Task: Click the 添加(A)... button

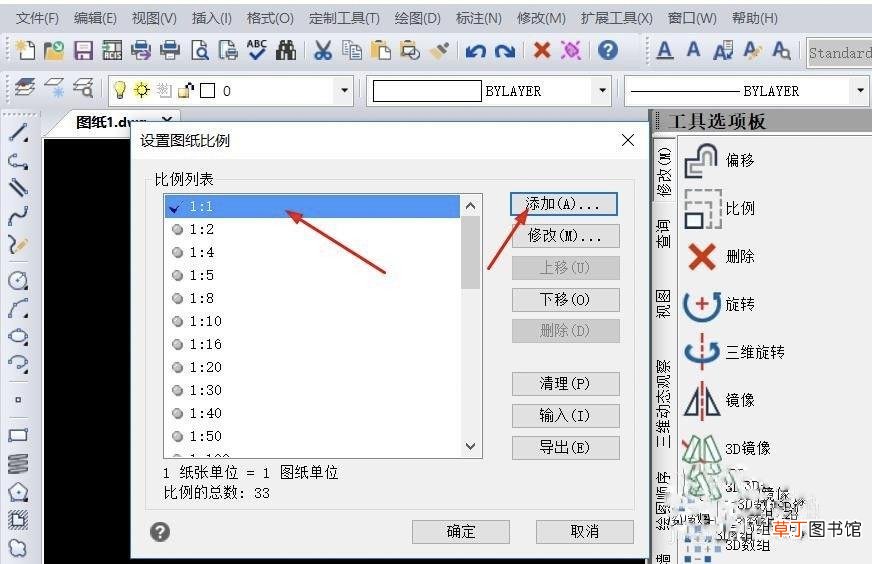Action: pos(564,204)
